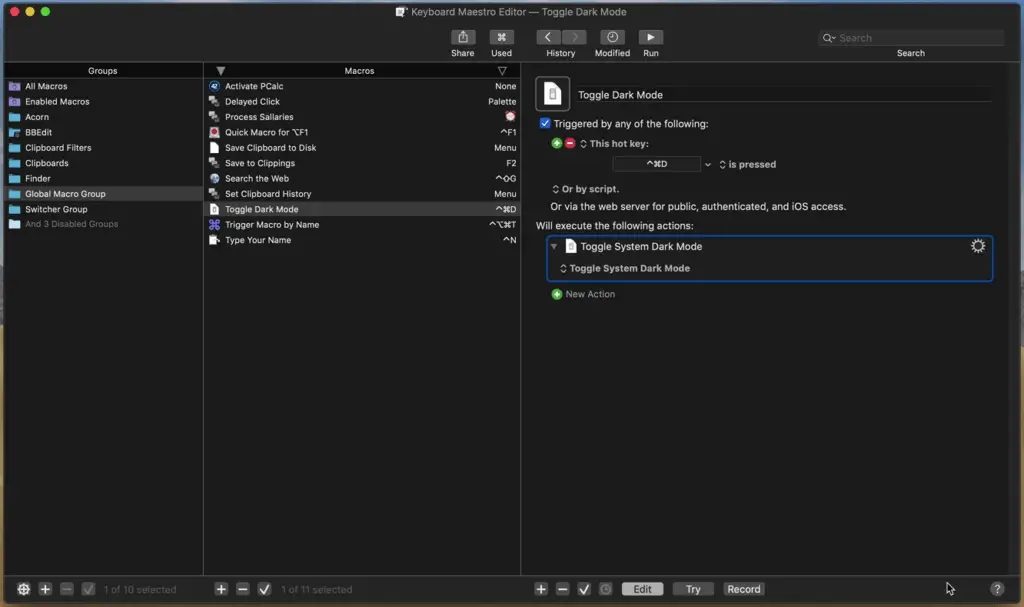The width and height of the screenshot is (1024, 607).
Task: Click the green New Action plus icon
Action: [x=556, y=294]
